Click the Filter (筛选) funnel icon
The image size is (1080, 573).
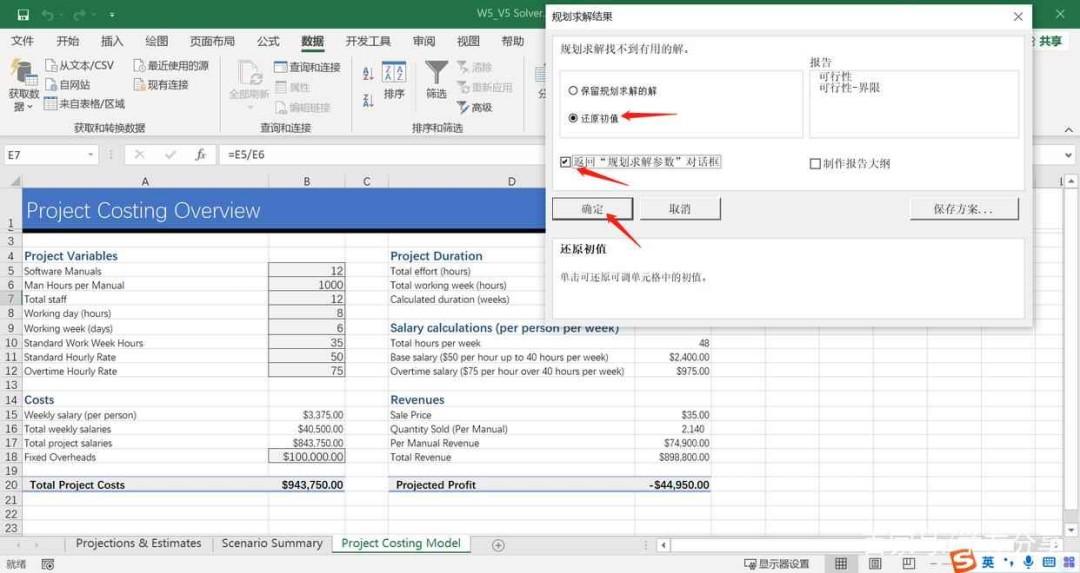point(436,81)
